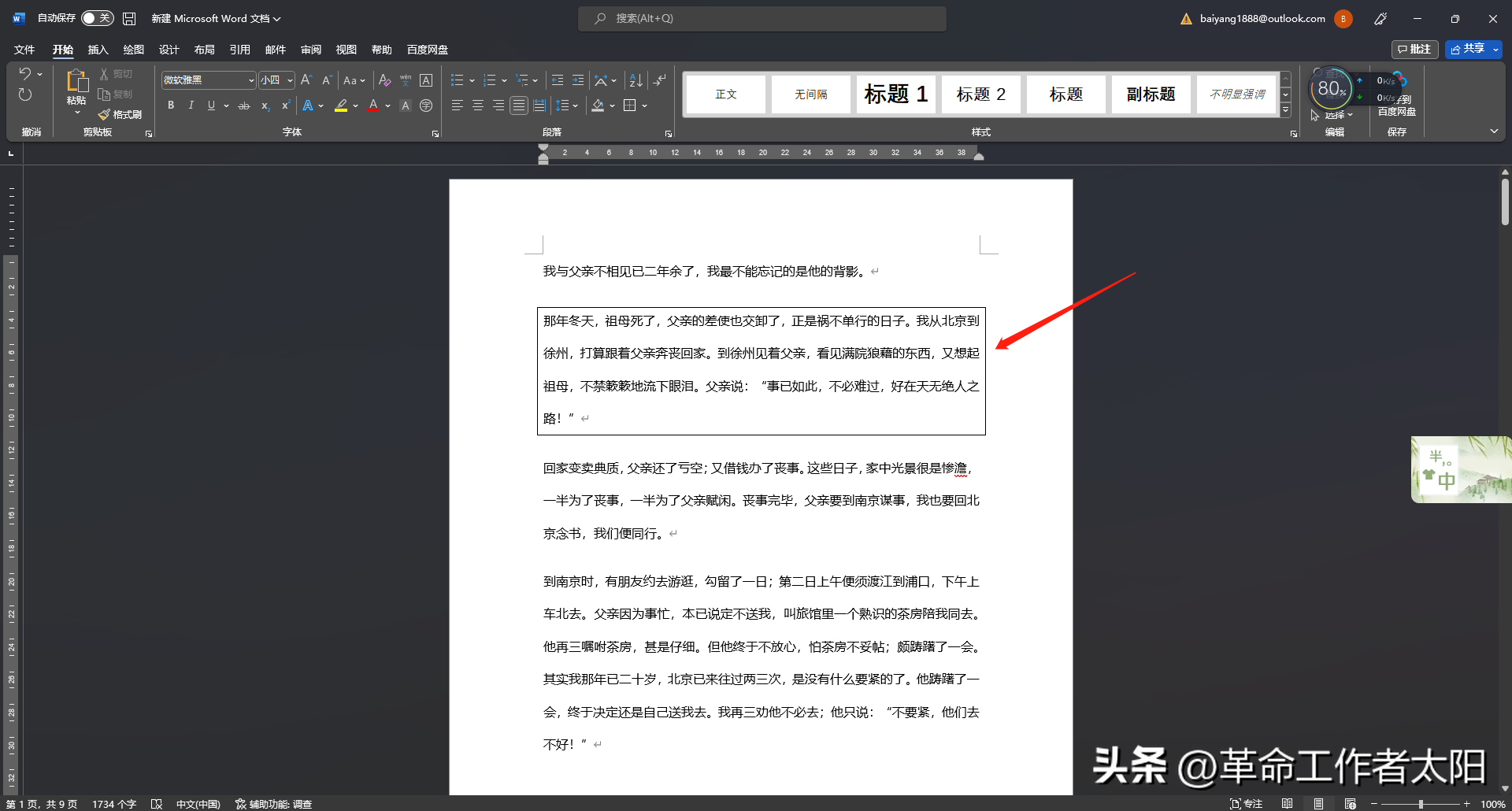Decrease paragraph indent
This screenshot has height=811, width=1512.
[558, 80]
